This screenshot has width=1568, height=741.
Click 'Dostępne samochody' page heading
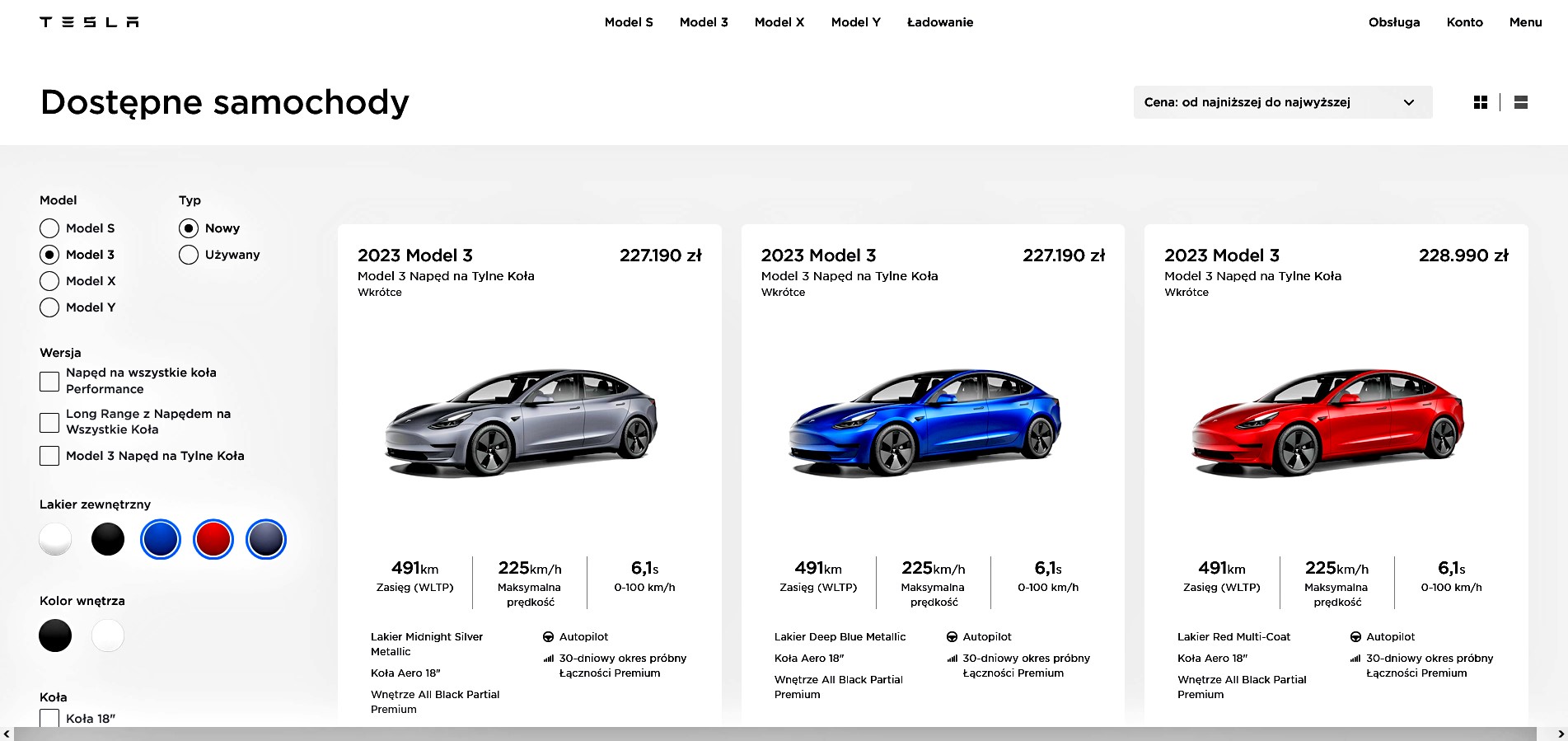pos(225,103)
